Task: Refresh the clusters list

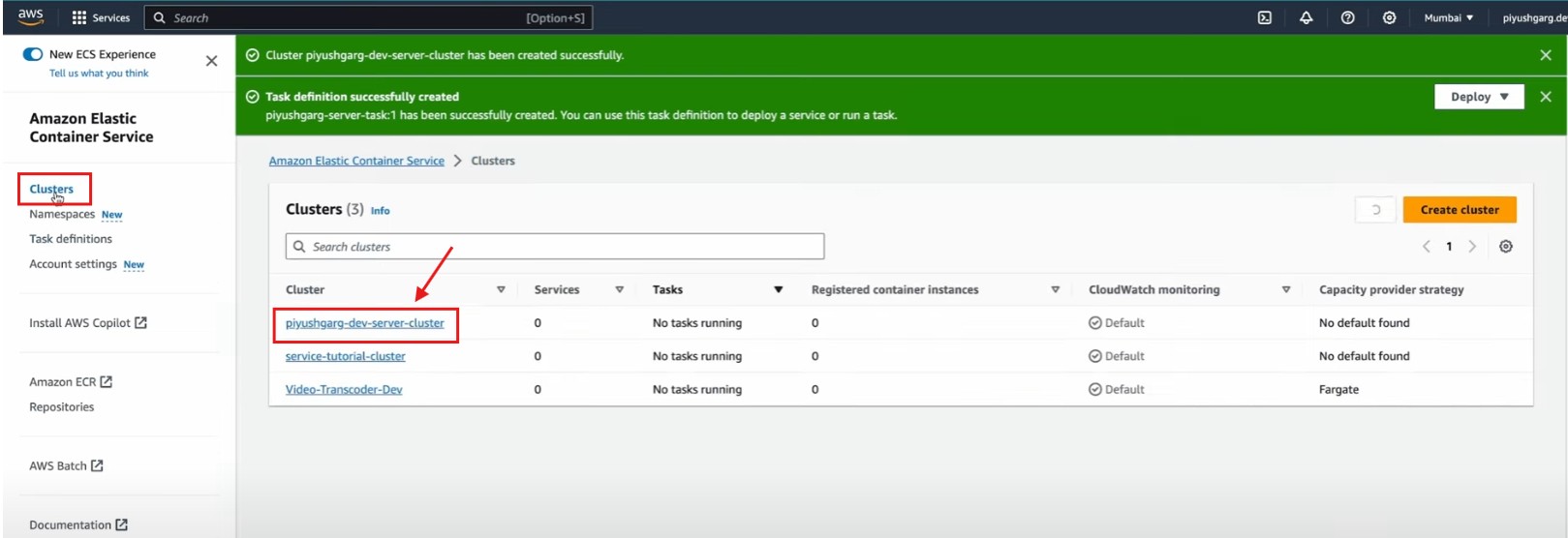Action: 1375,210
